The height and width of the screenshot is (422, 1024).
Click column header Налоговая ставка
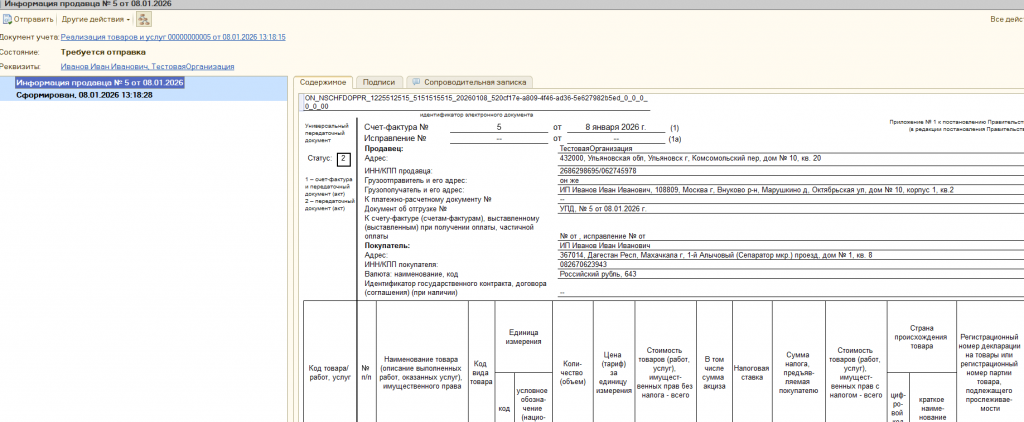[751, 372]
